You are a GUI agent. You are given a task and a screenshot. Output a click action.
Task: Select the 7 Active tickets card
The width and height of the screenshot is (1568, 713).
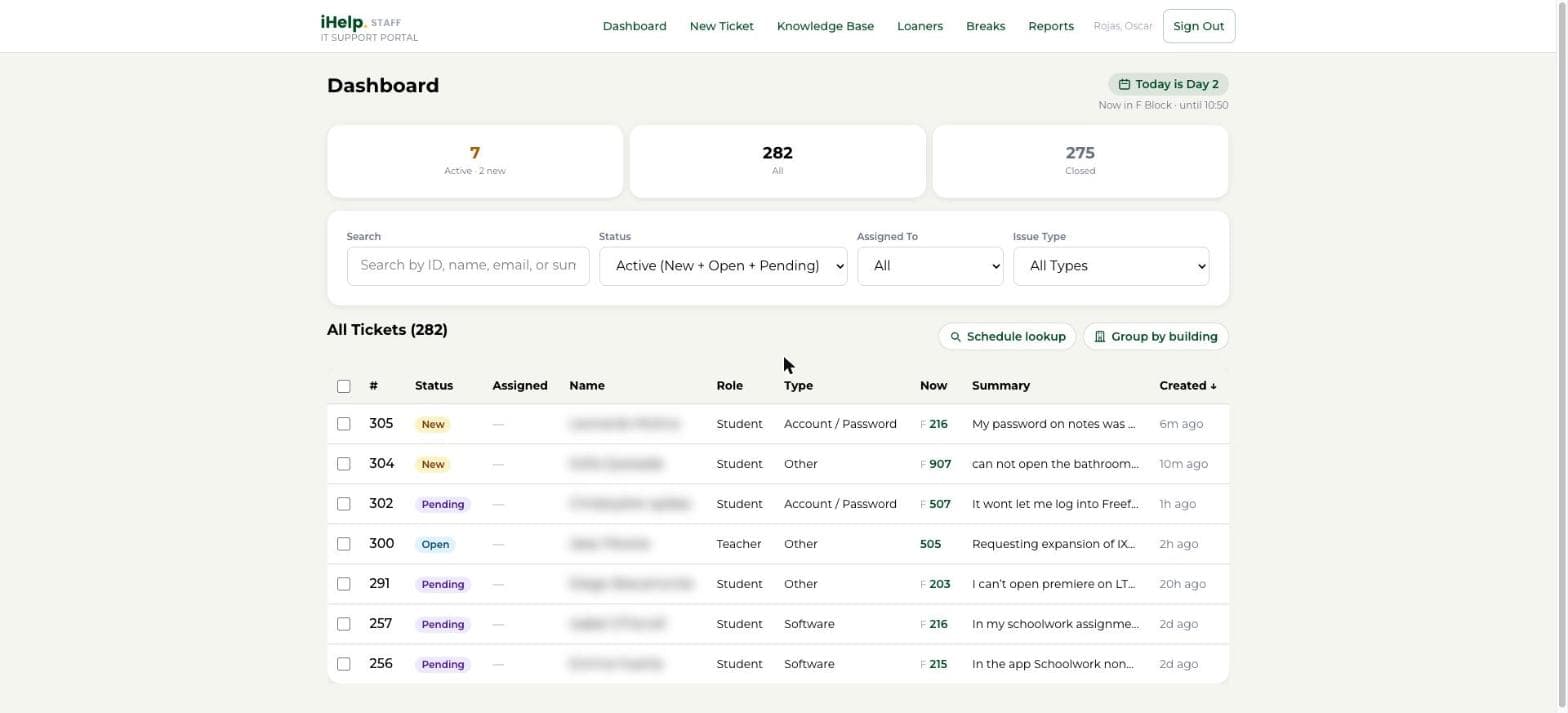coord(475,161)
